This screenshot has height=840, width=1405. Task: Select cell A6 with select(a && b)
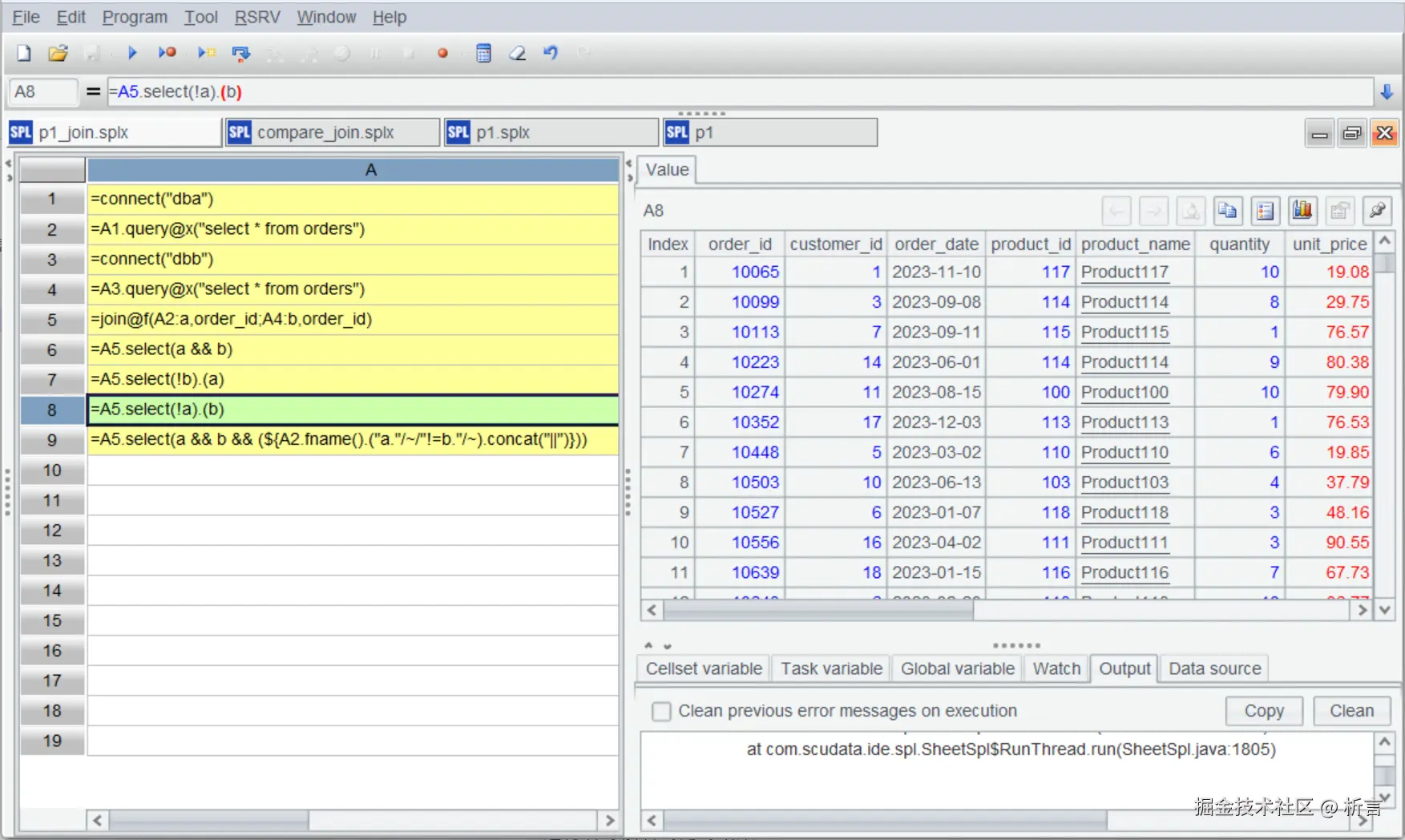tap(353, 349)
